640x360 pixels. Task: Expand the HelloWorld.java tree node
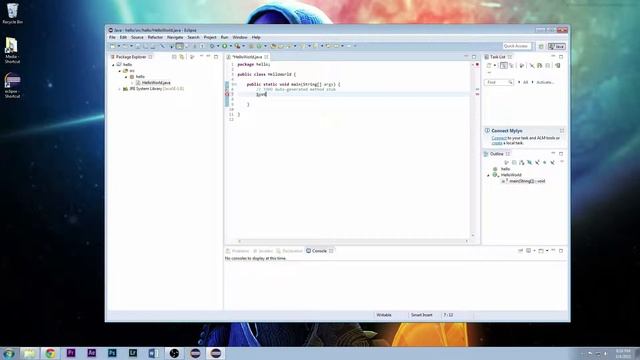coord(132,83)
